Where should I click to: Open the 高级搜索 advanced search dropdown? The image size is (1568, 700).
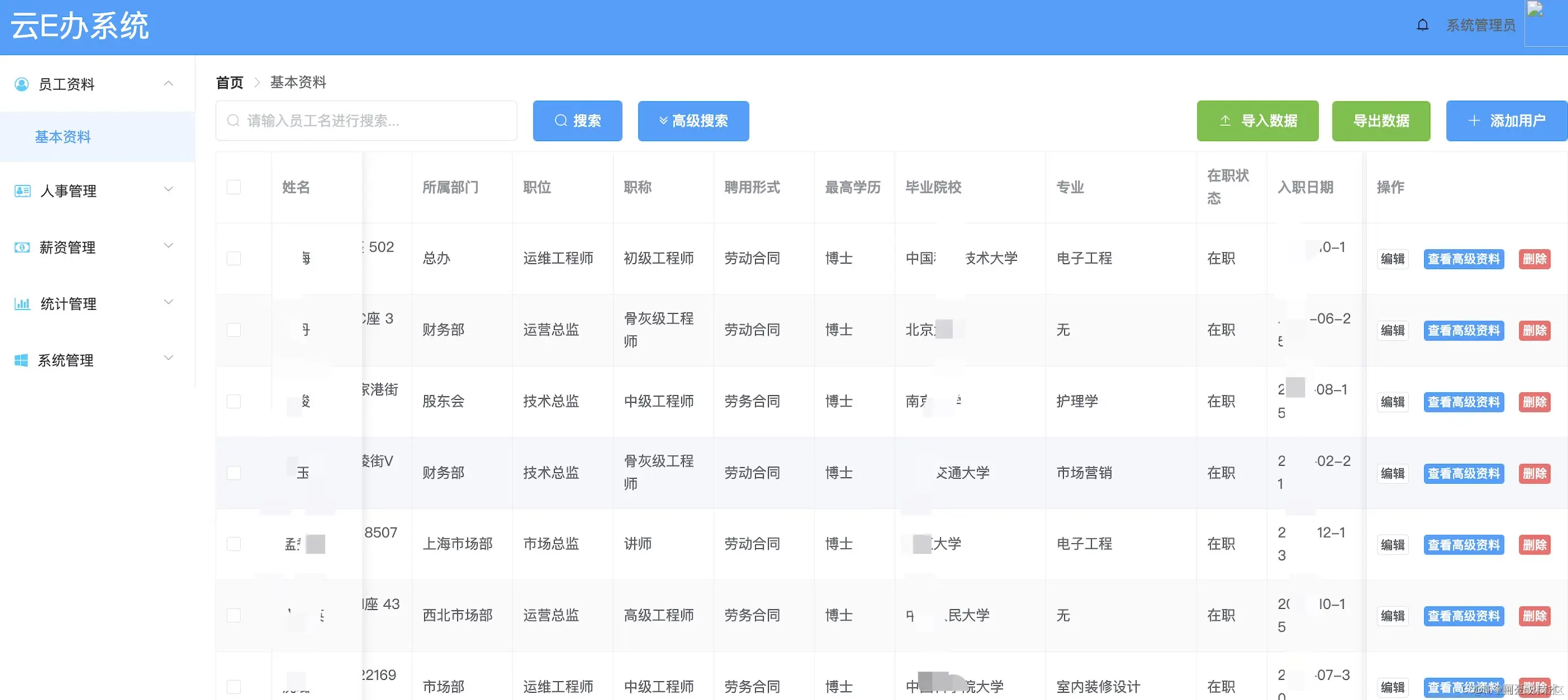pyautogui.click(x=693, y=121)
